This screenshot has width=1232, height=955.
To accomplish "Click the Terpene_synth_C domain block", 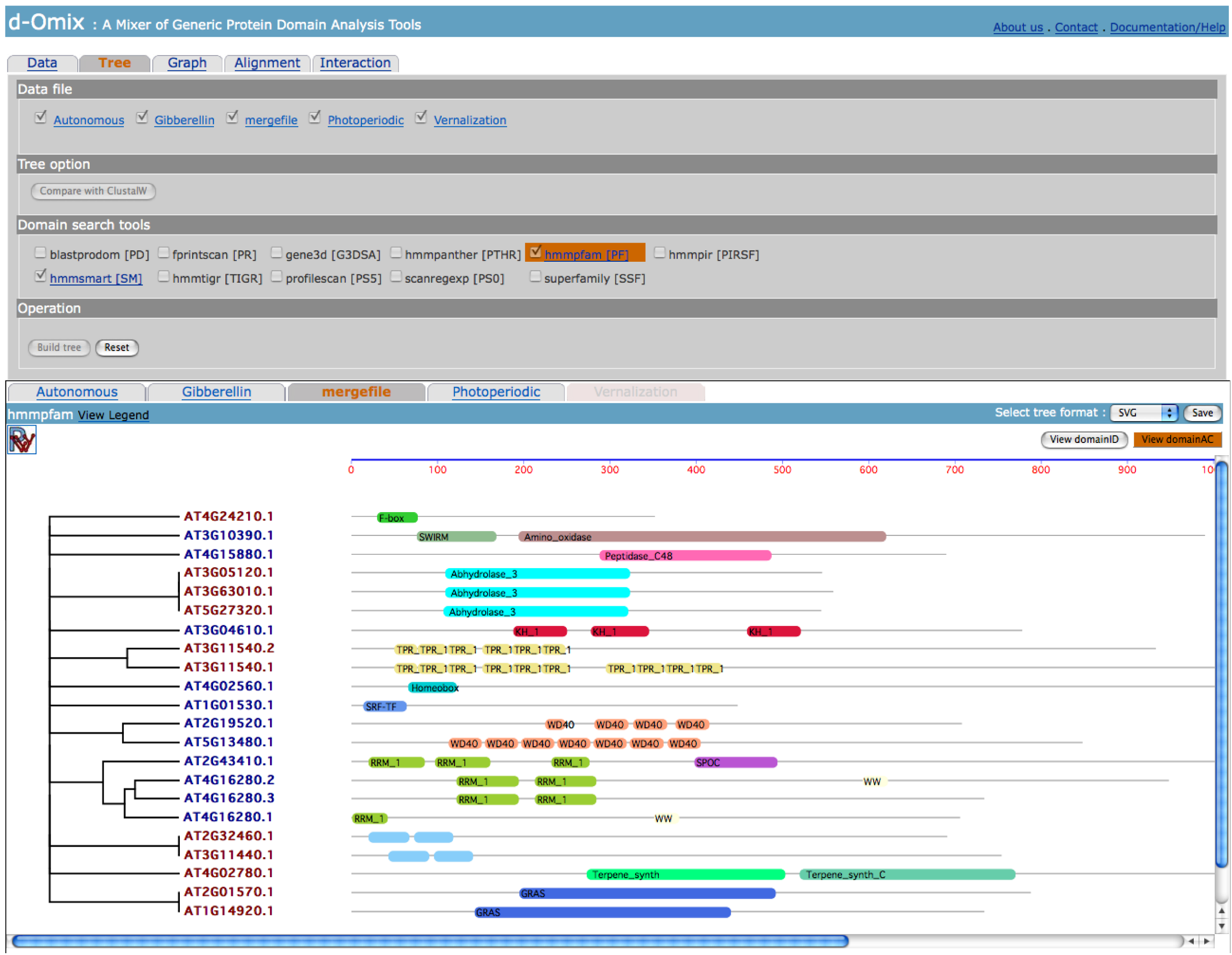I will 908,875.
